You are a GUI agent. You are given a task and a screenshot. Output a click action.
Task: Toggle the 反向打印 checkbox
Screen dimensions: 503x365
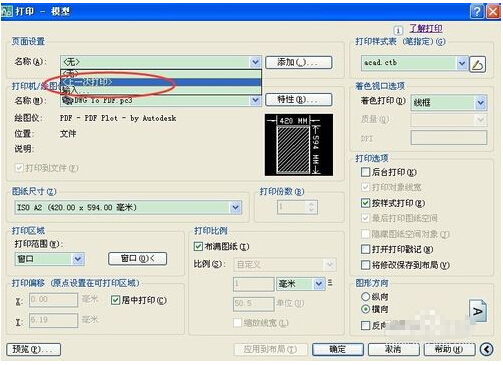(x=366, y=325)
